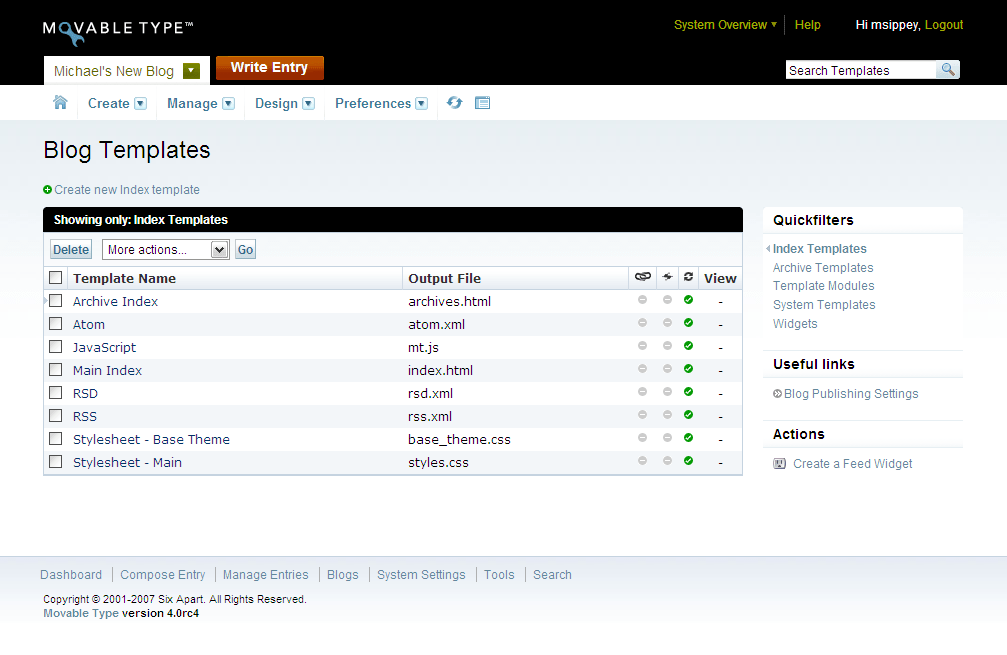Image resolution: width=1007 pixels, height=655 pixels.
Task: Click green rebuild check for Main Index
Action: [x=688, y=369]
